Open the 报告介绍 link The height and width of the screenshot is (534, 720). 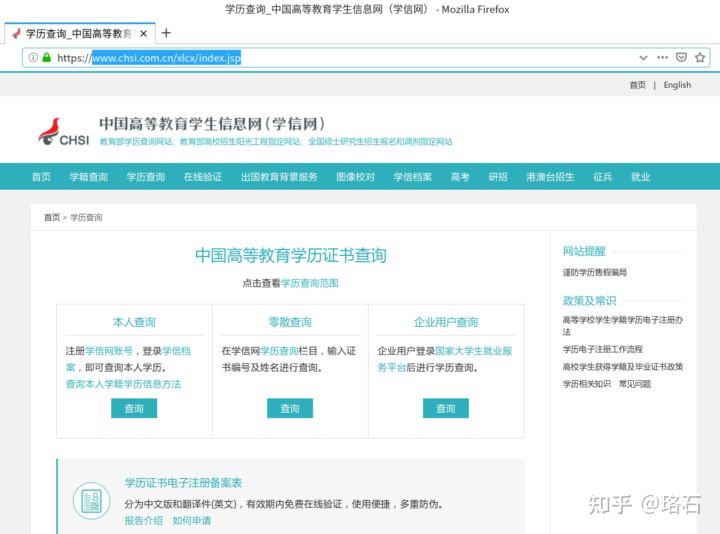[x=143, y=520]
